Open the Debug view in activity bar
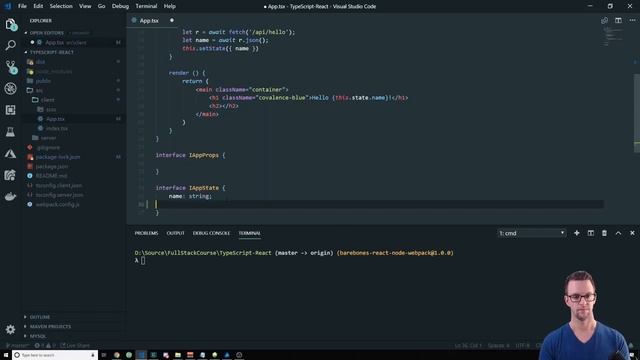640x360 pixels. pyautogui.click(x=11, y=88)
